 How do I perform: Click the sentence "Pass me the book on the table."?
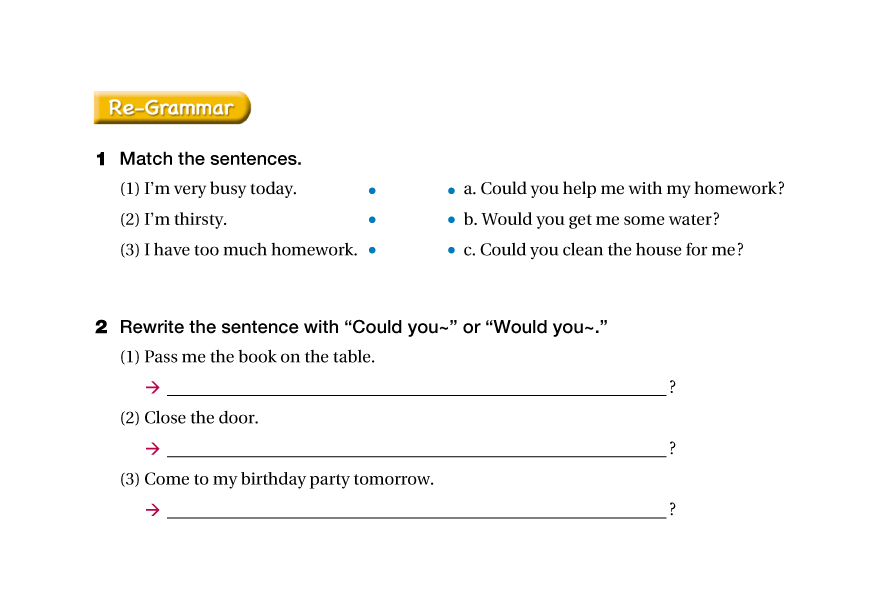(259, 357)
